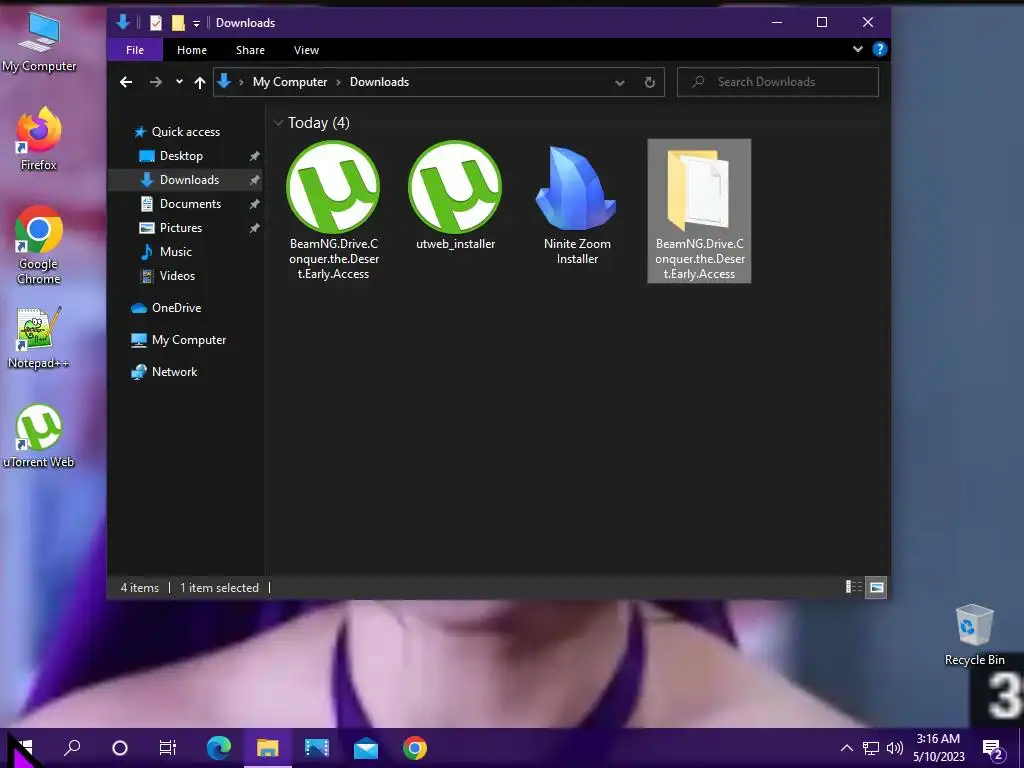The image size is (1024, 768).
Task: Open Customize Quick Access Toolbar dropdown
Action: pyautogui.click(x=196, y=24)
